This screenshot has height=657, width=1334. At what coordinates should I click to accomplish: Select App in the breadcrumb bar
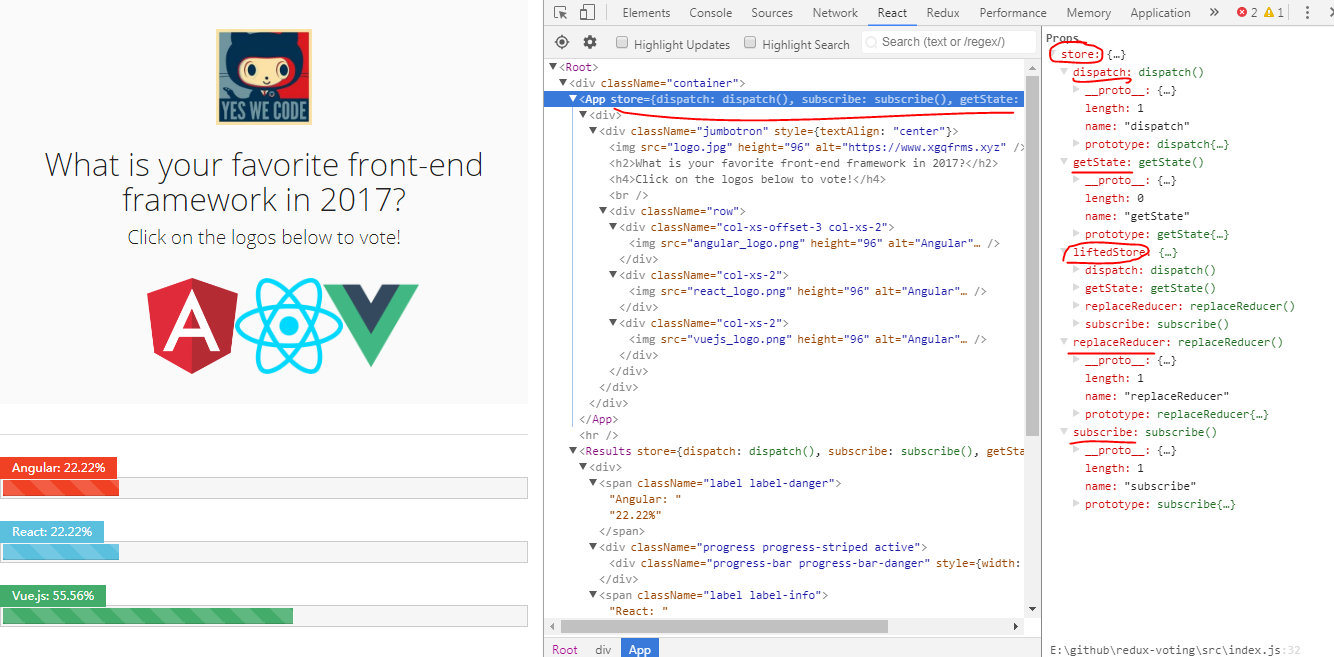(x=640, y=649)
